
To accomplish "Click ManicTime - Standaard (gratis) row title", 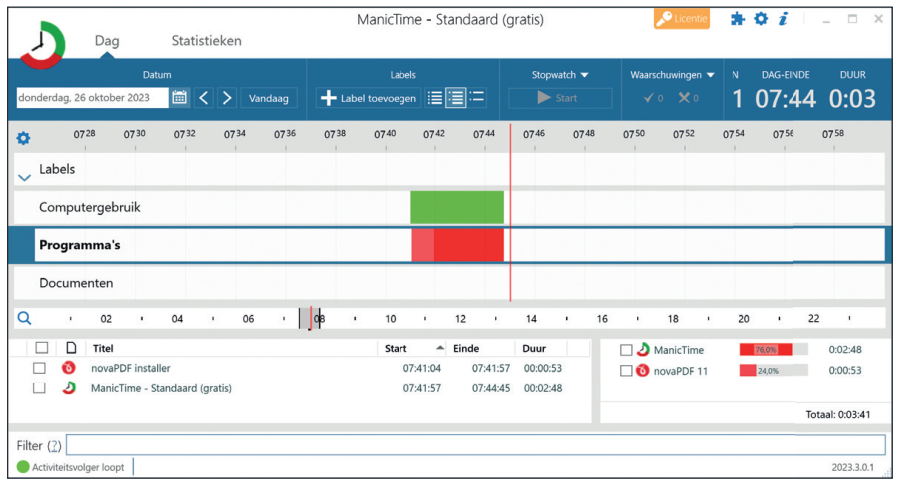I will (x=161, y=388).
